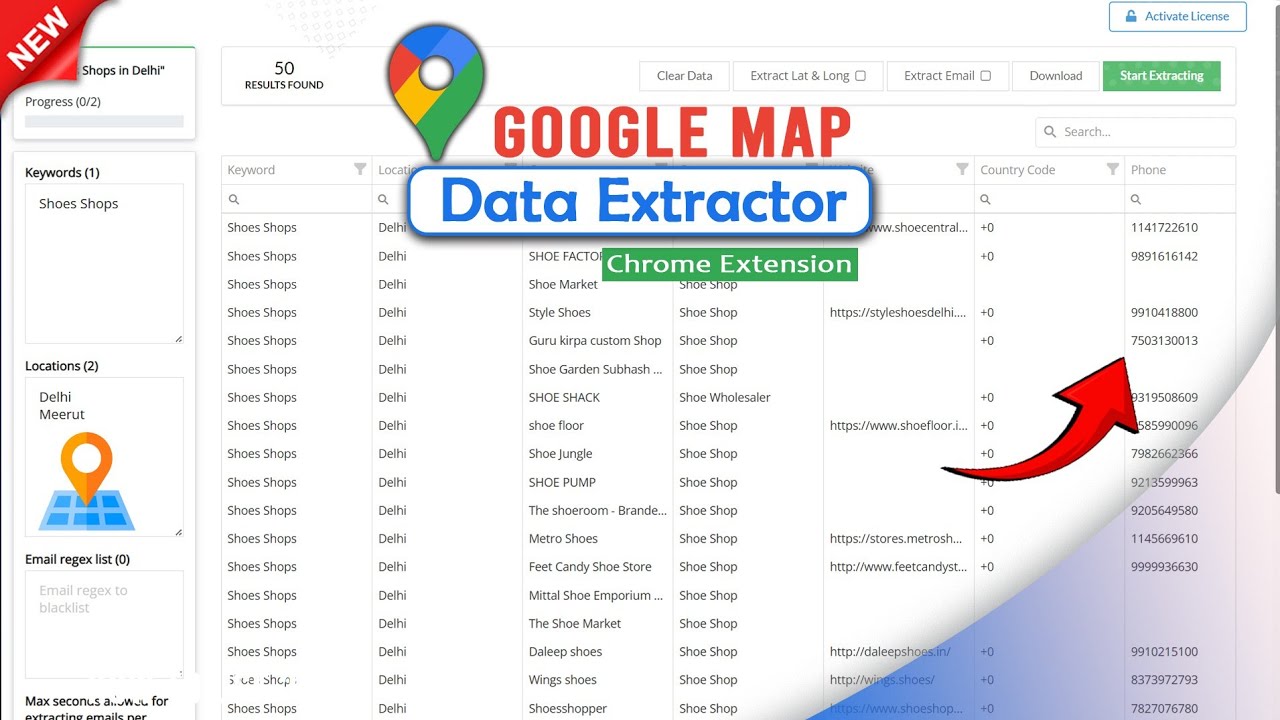
Task: Enable the Extract Email checkbox
Action: point(985,76)
